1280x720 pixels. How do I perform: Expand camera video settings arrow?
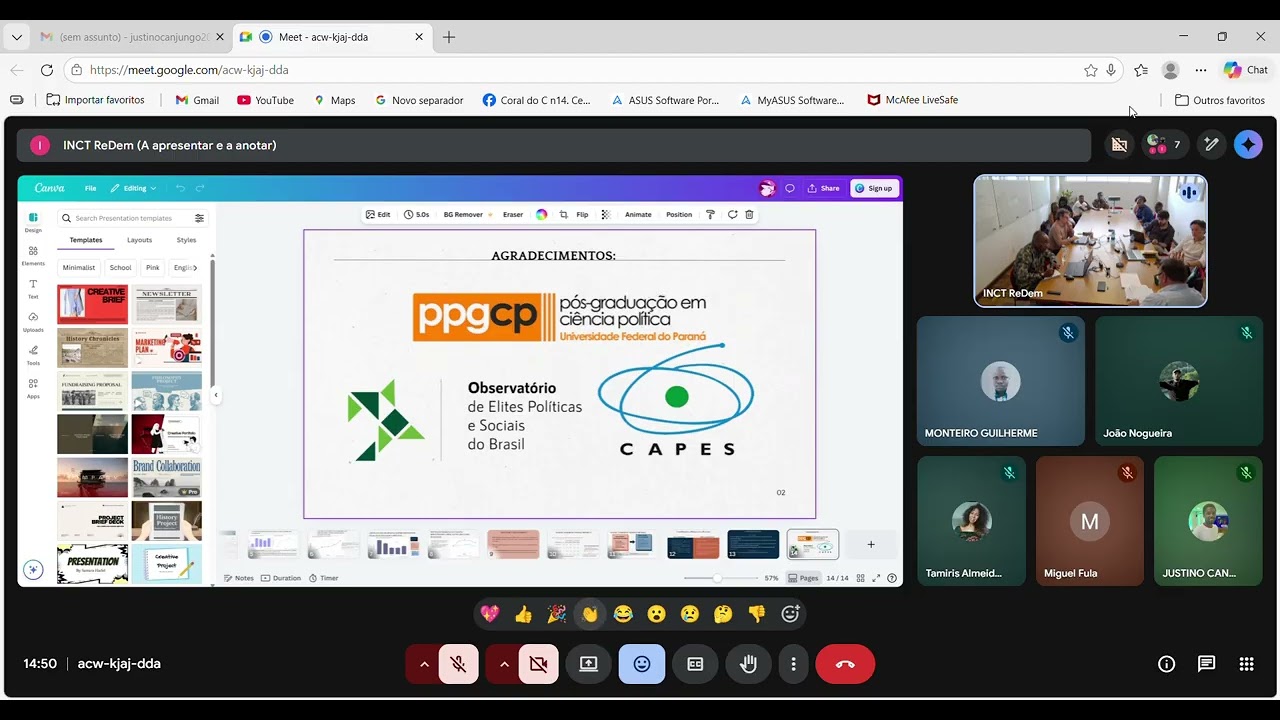click(x=504, y=664)
